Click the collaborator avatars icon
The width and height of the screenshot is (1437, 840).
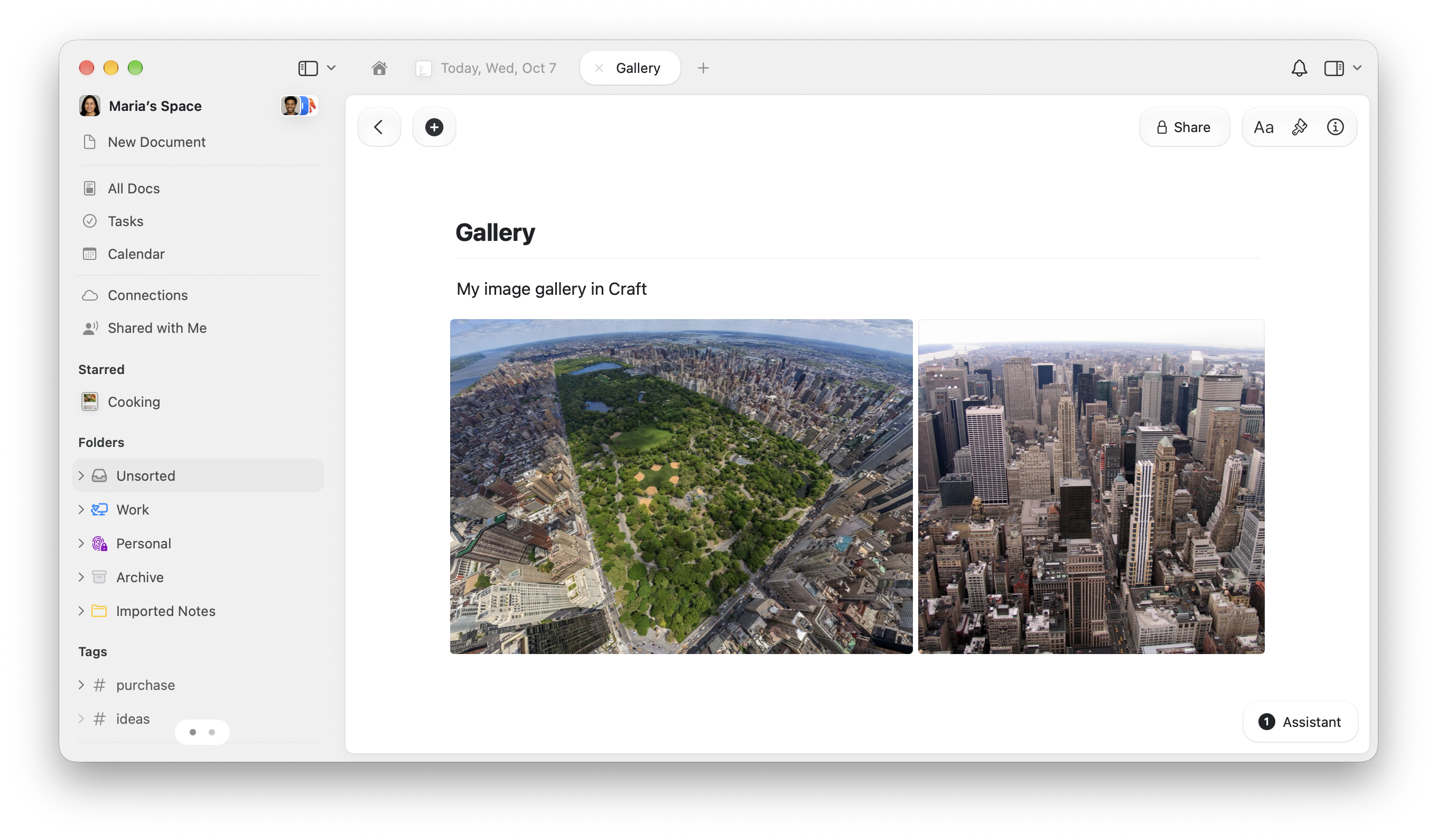coord(299,106)
